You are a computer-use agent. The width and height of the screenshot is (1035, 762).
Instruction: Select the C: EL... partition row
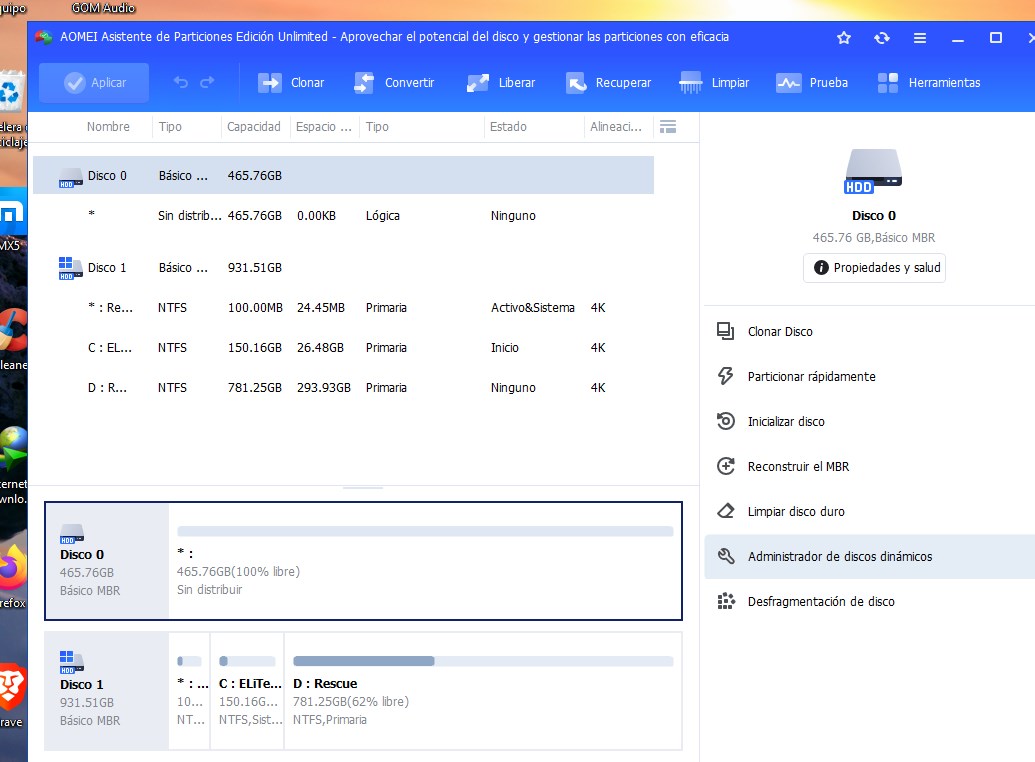click(x=343, y=347)
